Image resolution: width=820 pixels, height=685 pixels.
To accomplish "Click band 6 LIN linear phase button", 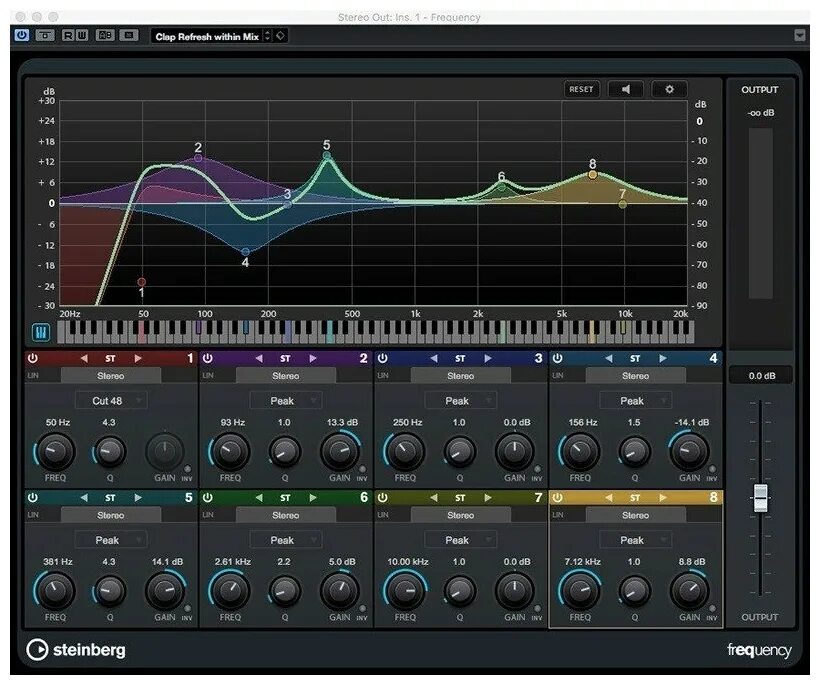I will [208, 515].
